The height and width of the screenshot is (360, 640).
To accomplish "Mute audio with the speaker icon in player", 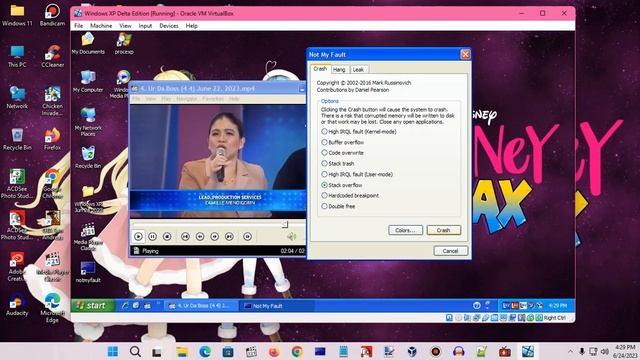I will (291, 236).
